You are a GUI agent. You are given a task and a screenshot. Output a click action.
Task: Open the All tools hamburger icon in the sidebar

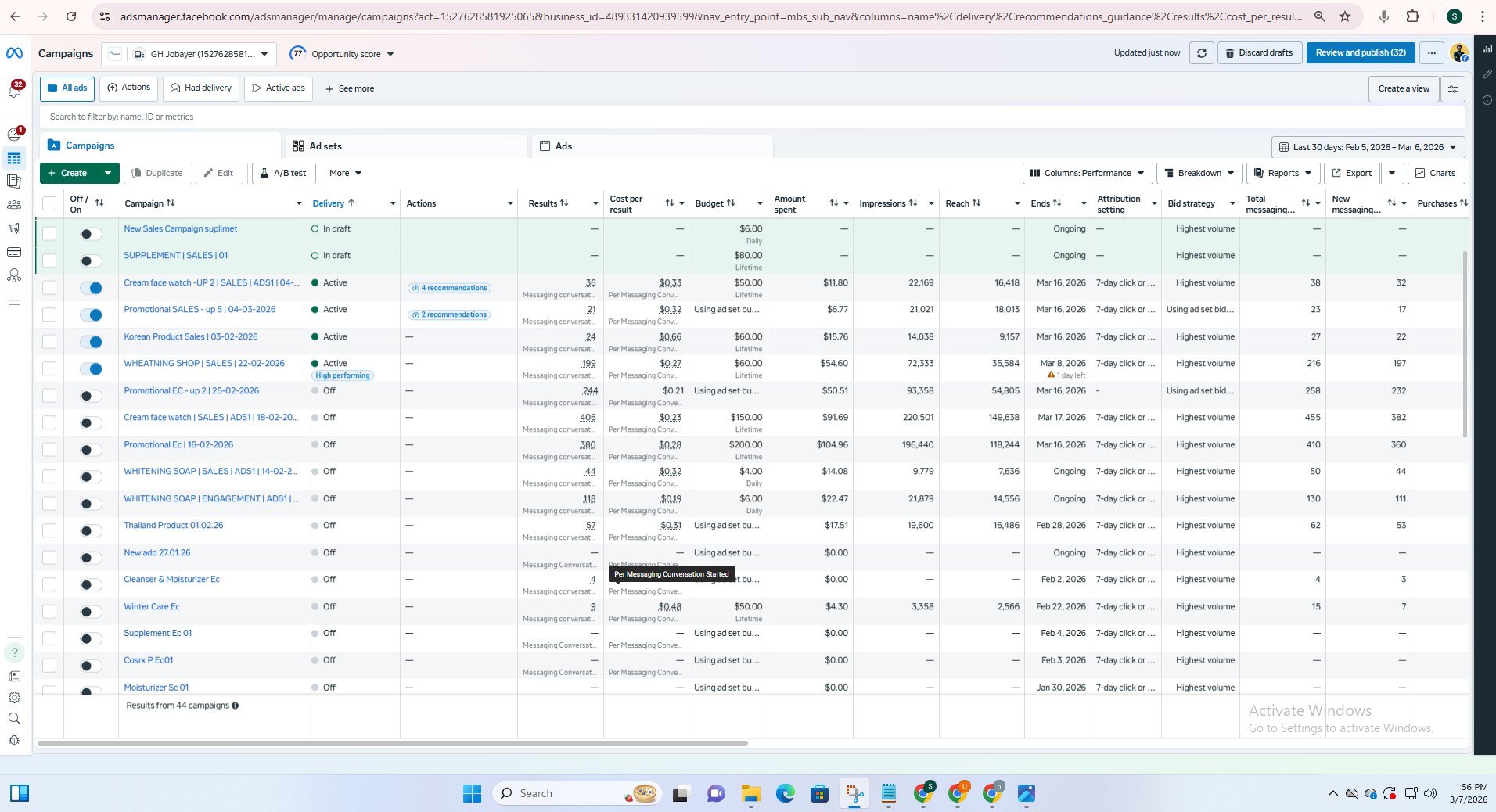(14, 300)
